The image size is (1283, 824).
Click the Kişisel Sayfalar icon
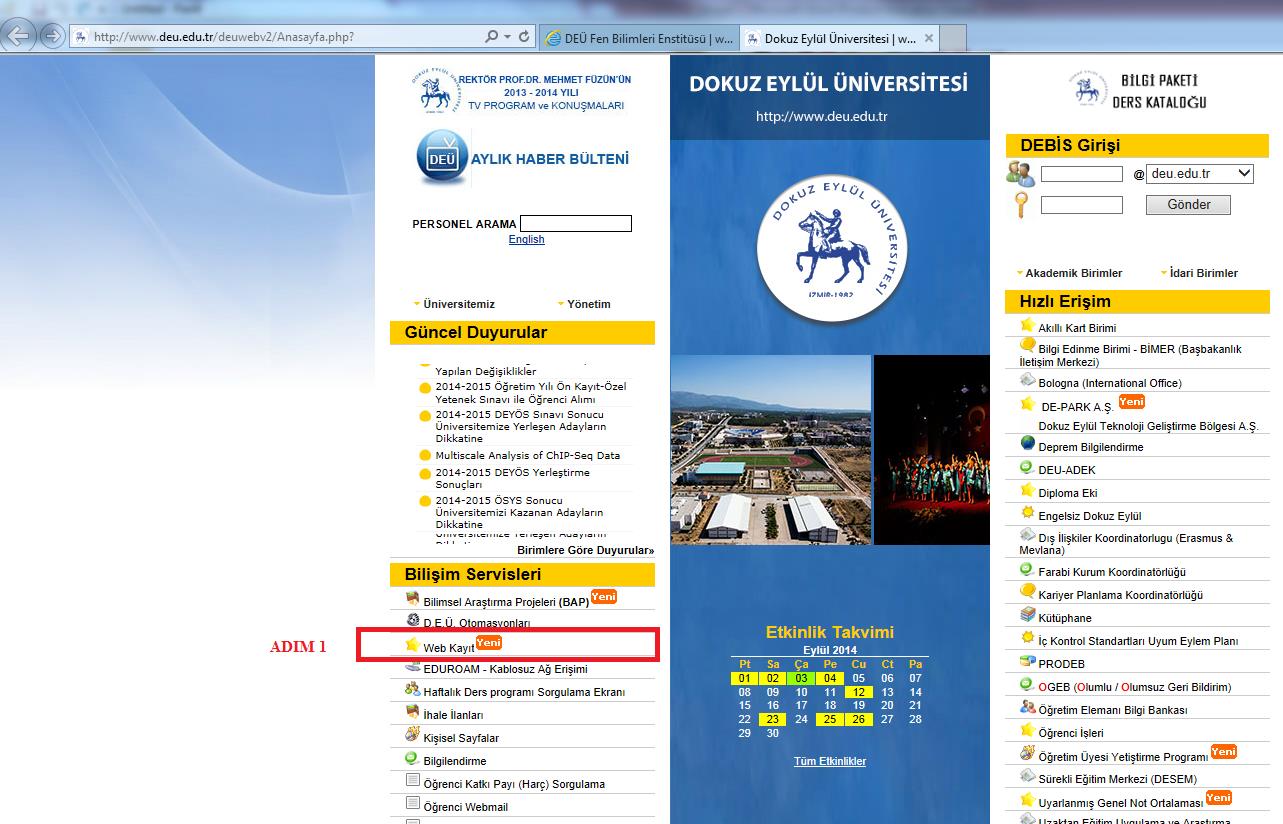click(412, 735)
